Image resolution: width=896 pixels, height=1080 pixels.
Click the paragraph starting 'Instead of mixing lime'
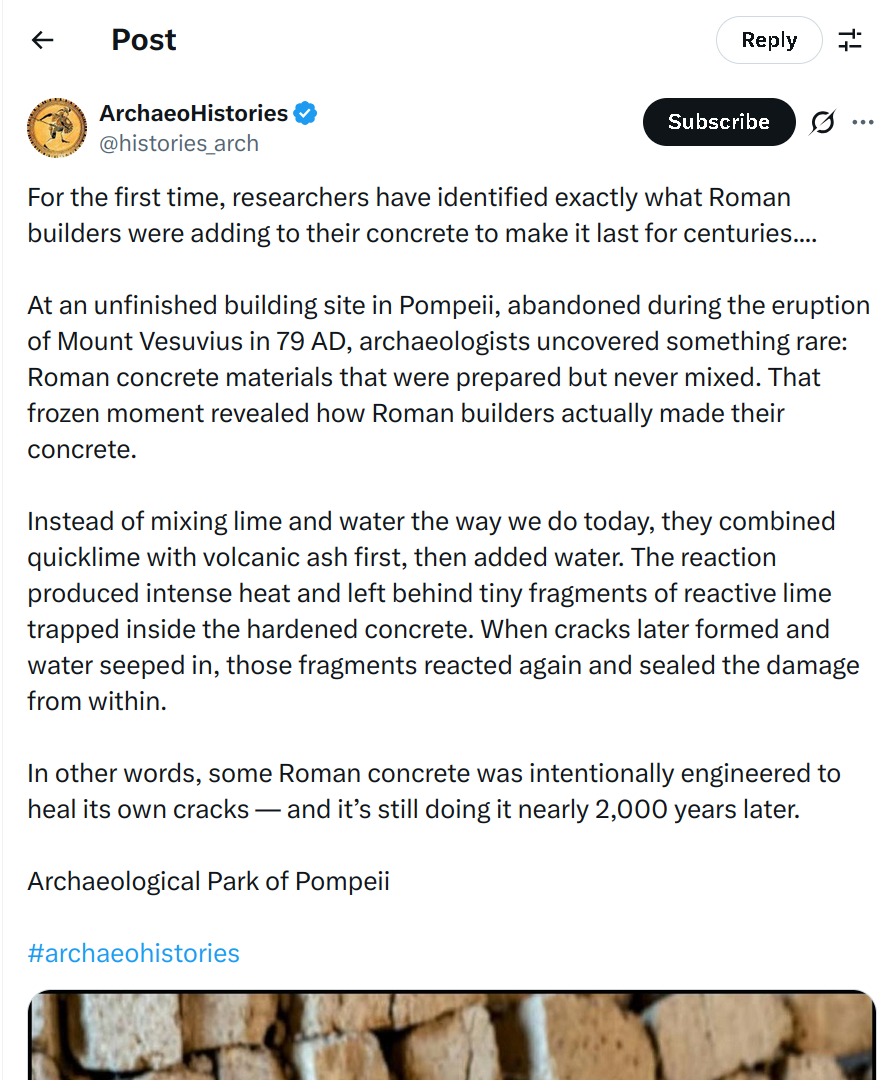(x=444, y=612)
